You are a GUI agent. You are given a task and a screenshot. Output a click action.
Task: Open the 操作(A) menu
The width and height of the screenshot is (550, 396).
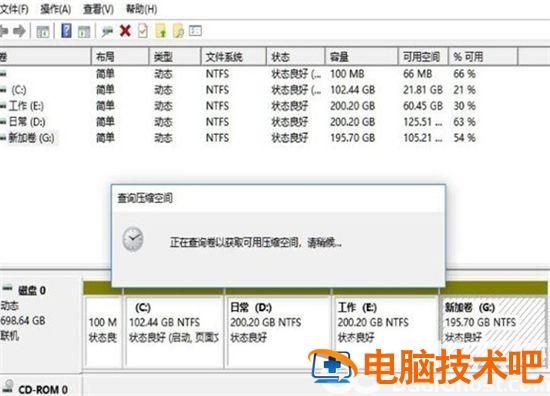(55, 9)
